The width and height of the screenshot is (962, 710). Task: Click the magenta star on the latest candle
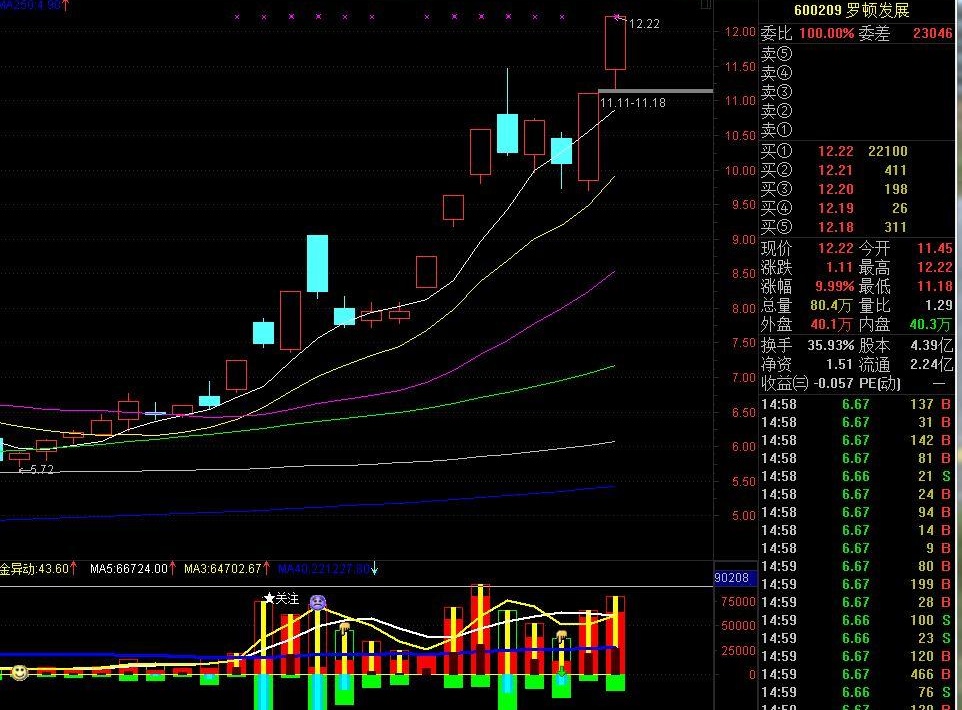(x=617, y=17)
